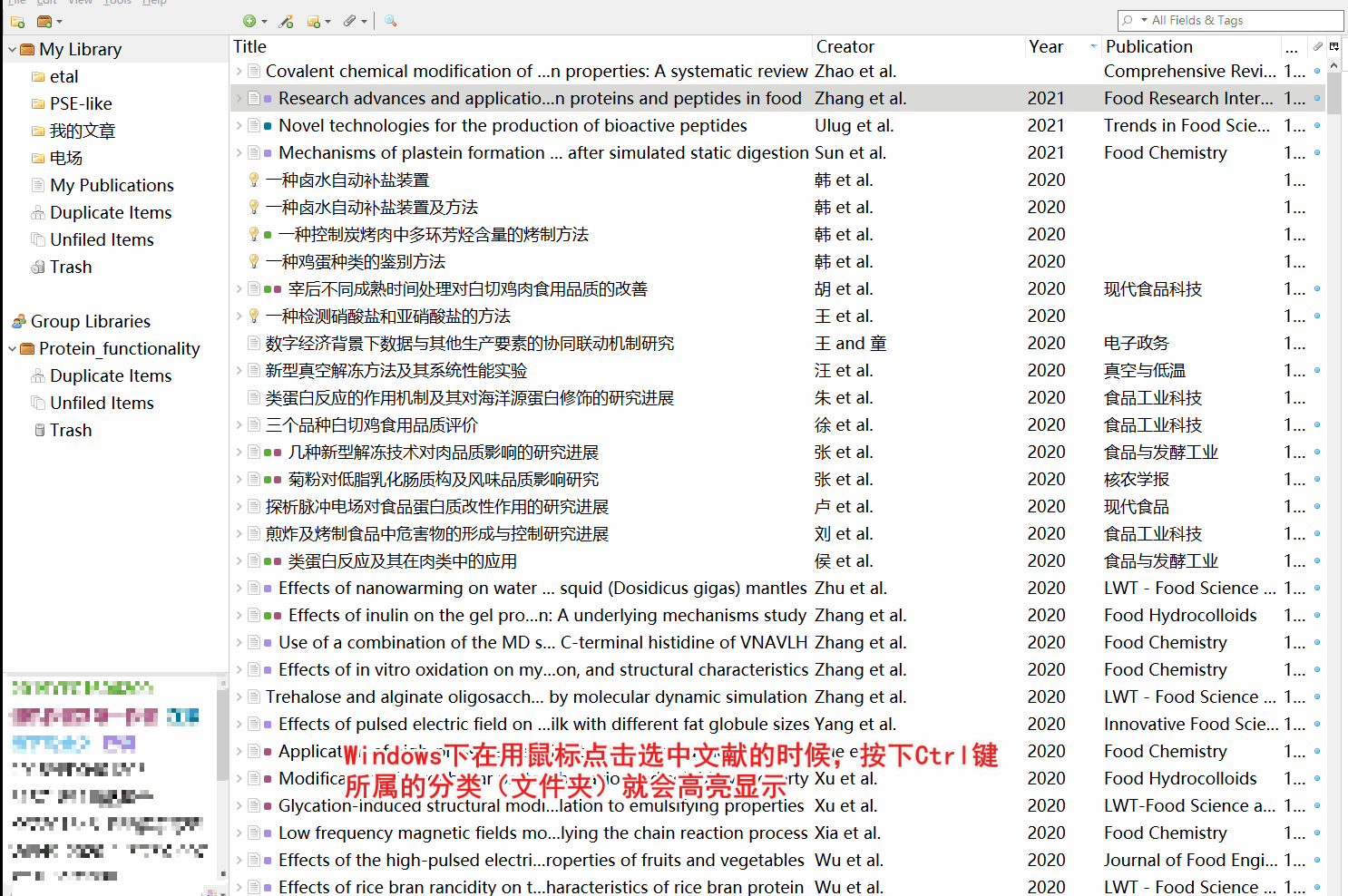Click the teal tag square on Novel technologies row
Viewport: 1348px width, 896px height.
[x=268, y=125]
